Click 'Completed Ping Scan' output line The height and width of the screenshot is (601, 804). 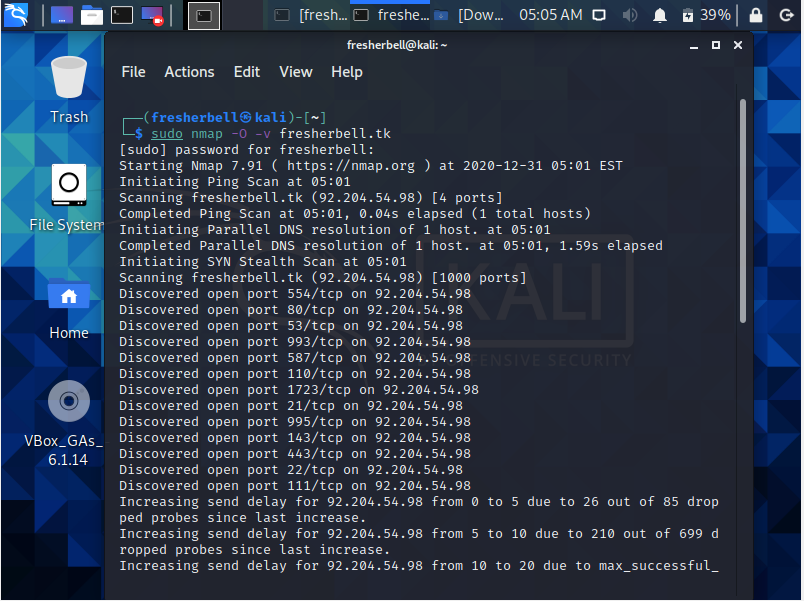[355, 214]
